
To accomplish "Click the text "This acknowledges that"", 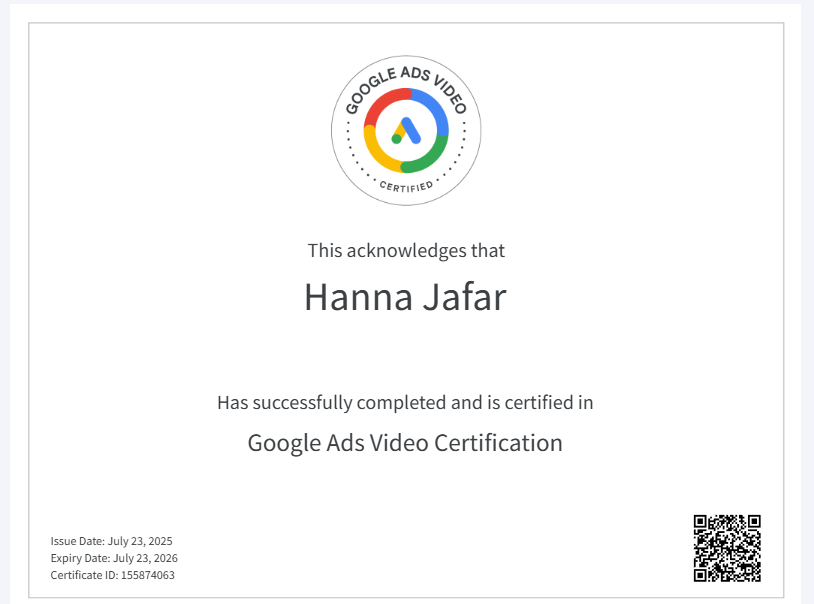I will (406, 251).
